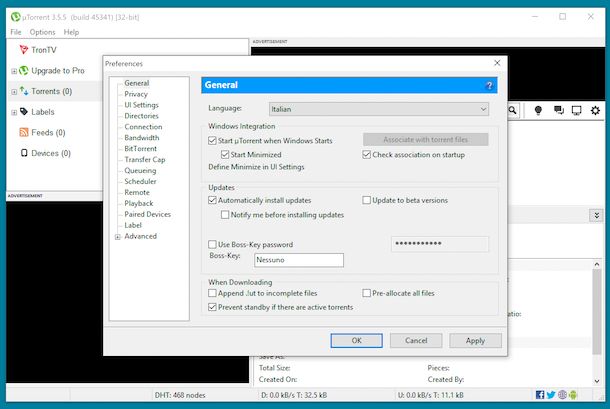Image resolution: width=610 pixels, height=409 pixels.
Task: Select Label in preferences tree
Action: coord(133,225)
